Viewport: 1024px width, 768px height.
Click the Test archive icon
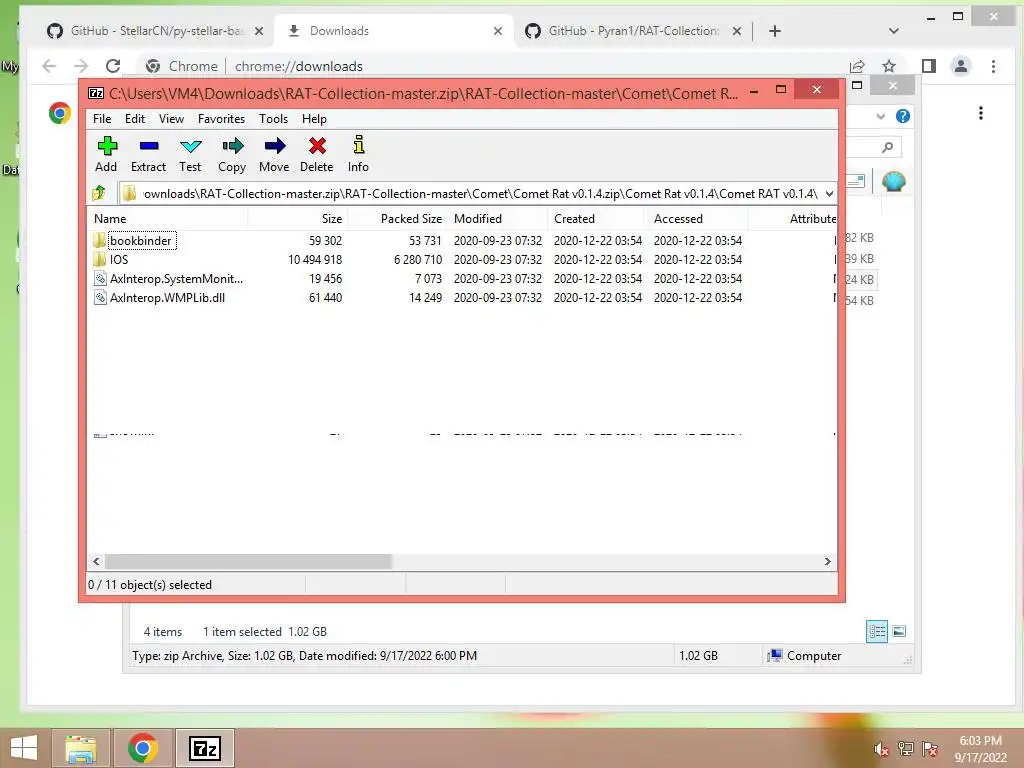190,154
